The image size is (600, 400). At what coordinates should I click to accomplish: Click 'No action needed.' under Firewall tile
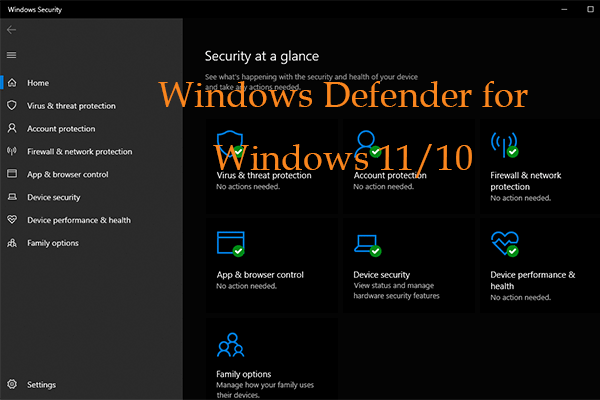click(x=520, y=198)
